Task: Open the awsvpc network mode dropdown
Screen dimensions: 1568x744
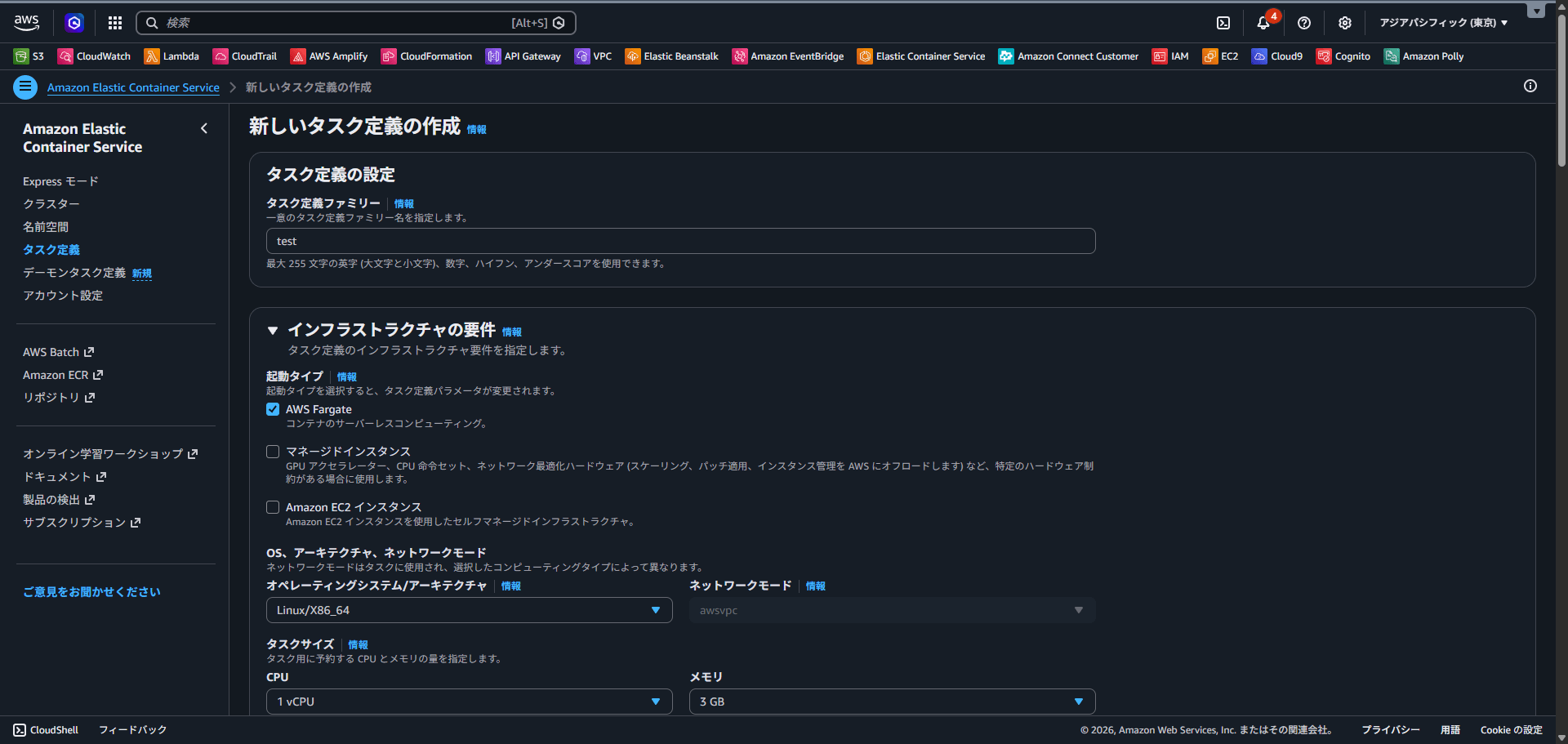Action: point(893,610)
